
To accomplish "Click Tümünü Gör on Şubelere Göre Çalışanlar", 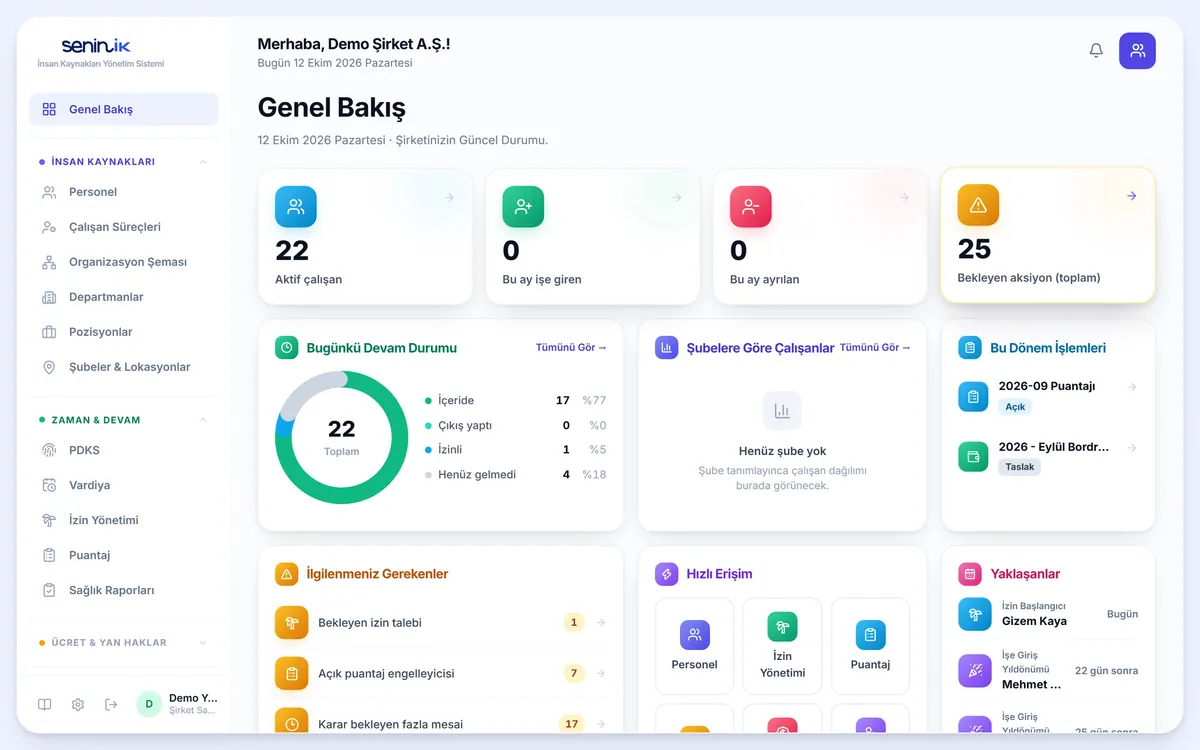I will (x=875, y=348).
